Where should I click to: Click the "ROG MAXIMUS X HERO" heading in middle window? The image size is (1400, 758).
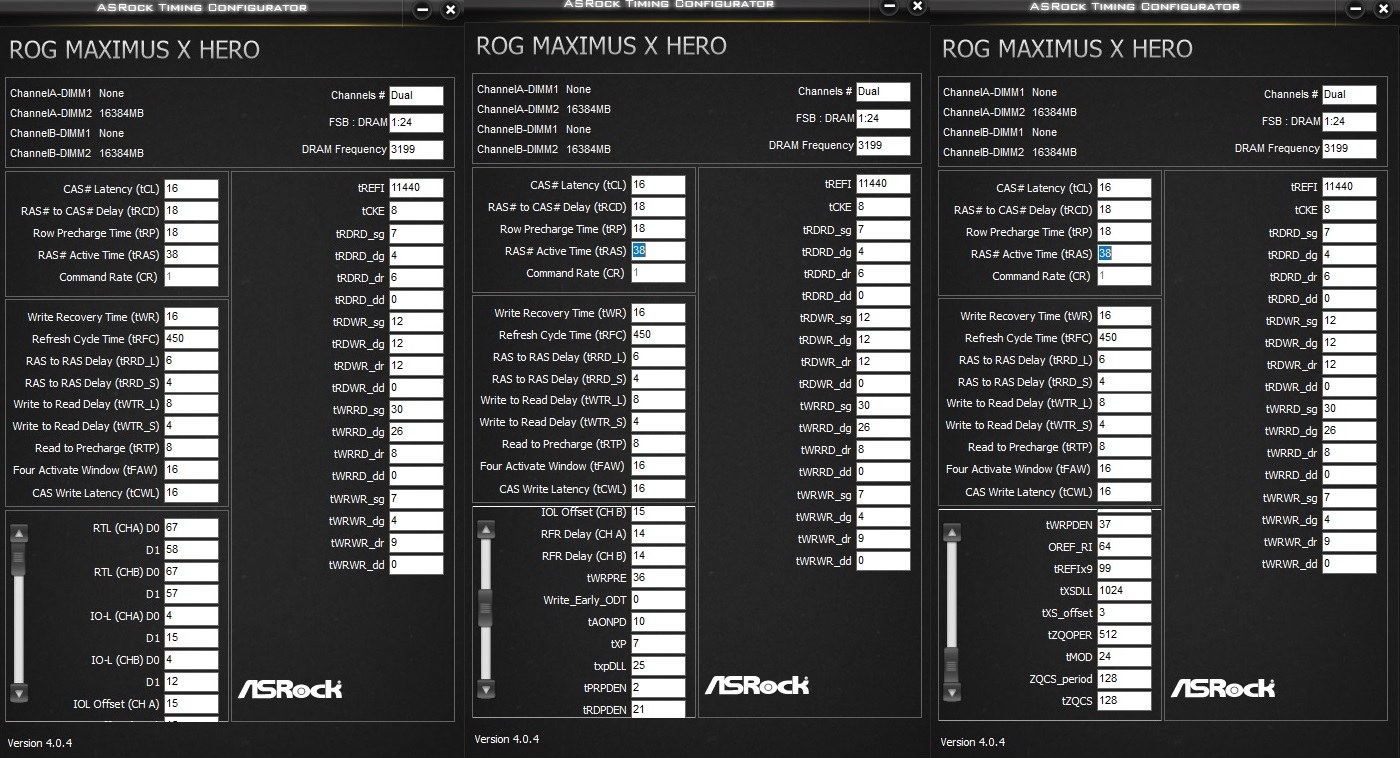click(601, 46)
